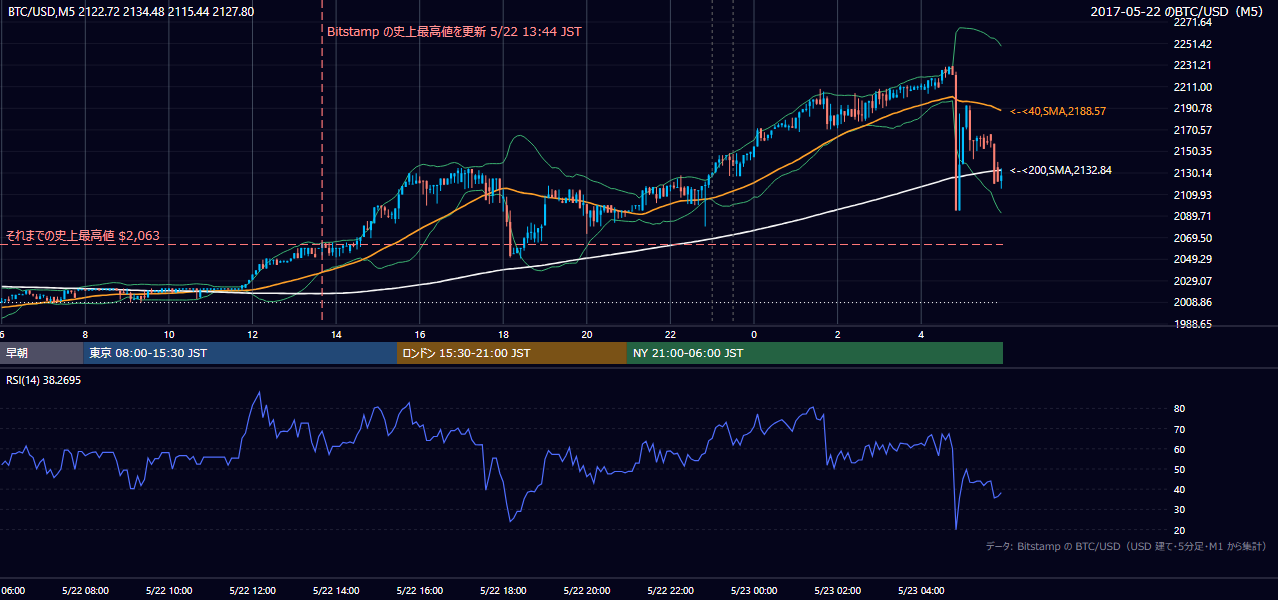The height and width of the screenshot is (600, 1278).
Task: Click the BTC/USD,M5 OHLC header text
Action: [130, 12]
